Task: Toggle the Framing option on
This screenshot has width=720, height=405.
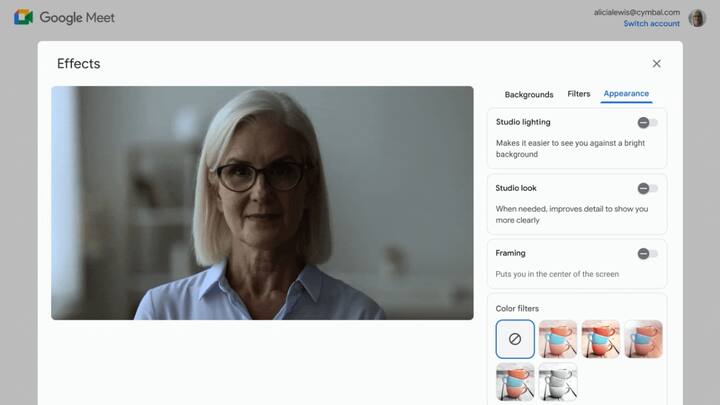Action: click(647, 254)
